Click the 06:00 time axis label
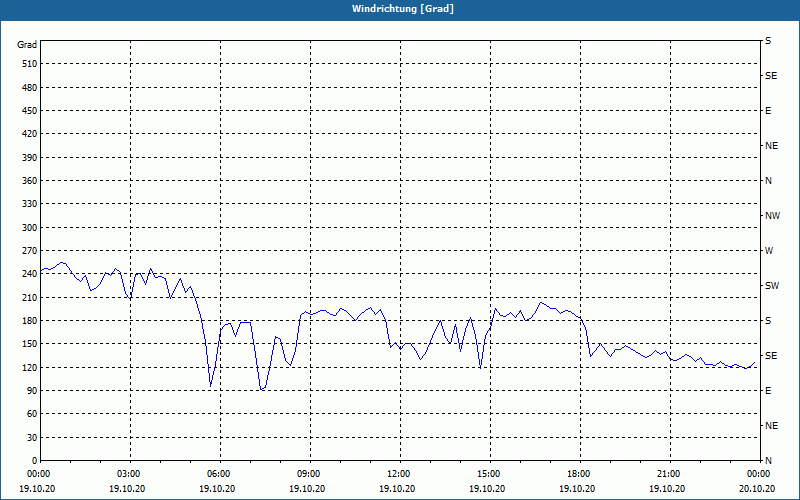Screen dimensions: 800x500 (220, 474)
